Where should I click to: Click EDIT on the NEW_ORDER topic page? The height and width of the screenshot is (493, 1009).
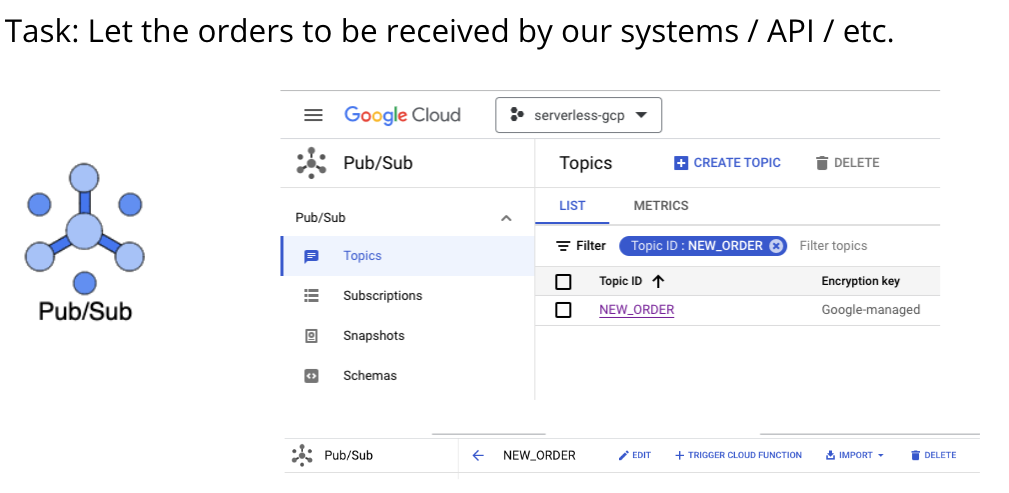pyautogui.click(x=634, y=456)
